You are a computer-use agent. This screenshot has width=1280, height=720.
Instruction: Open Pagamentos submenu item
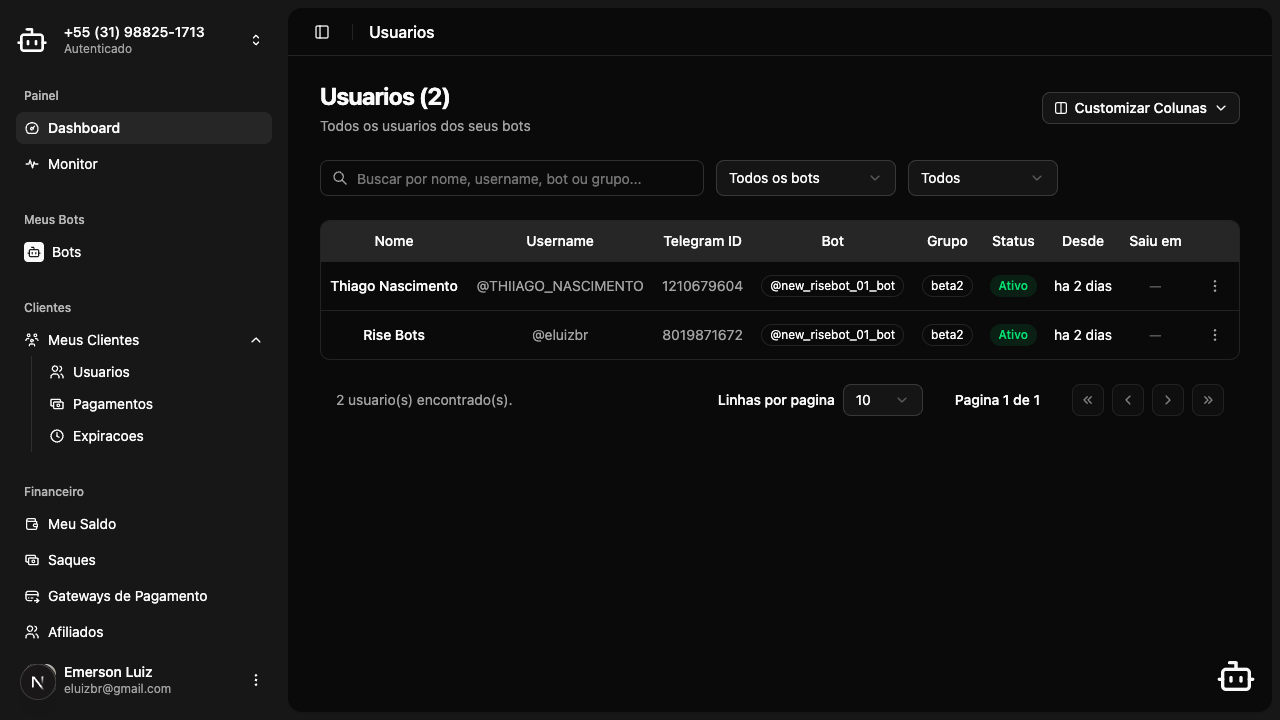click(x=155, y=404)
